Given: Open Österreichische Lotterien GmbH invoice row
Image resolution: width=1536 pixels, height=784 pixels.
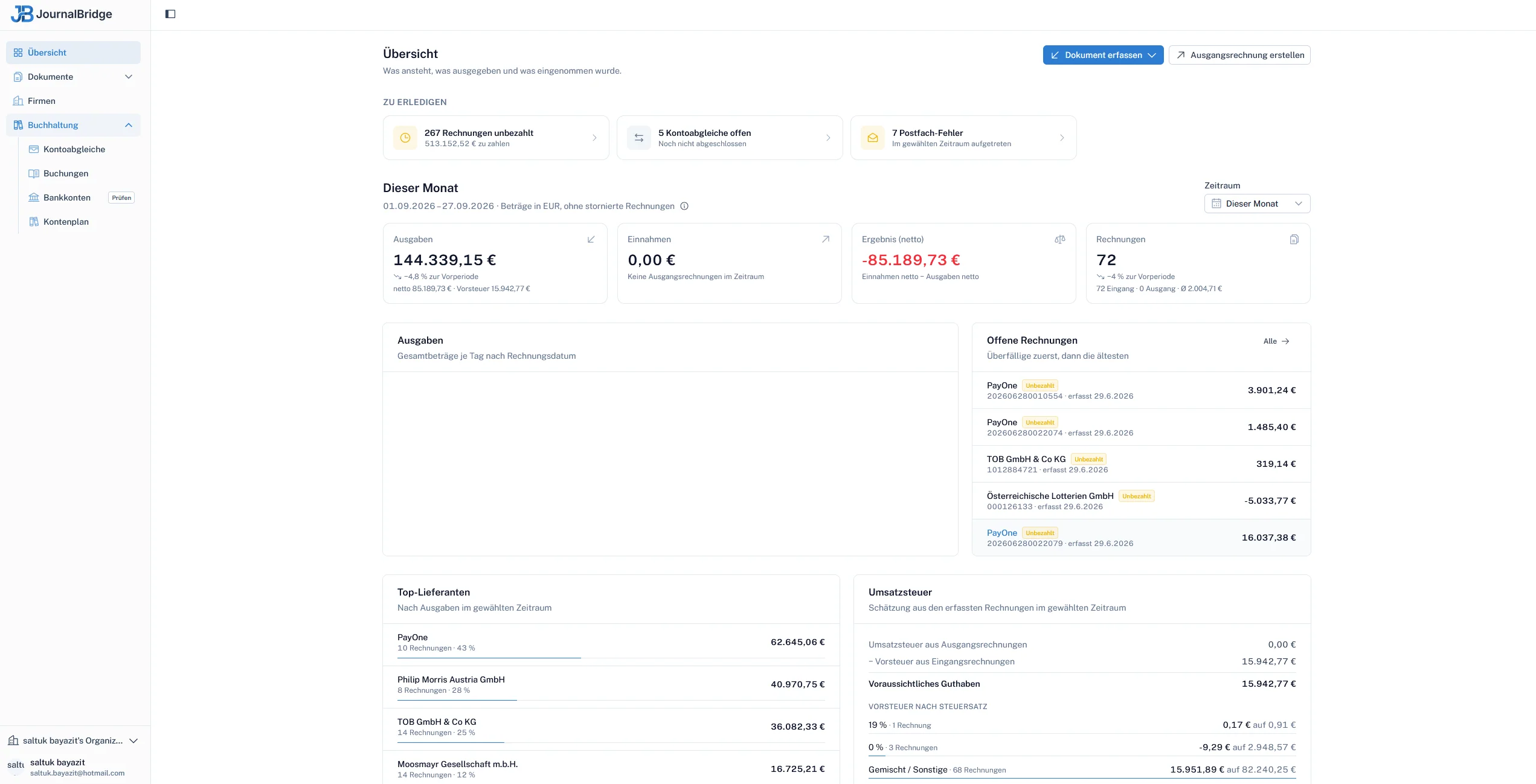Looking at the screenshot, I should pos(1141,501).
